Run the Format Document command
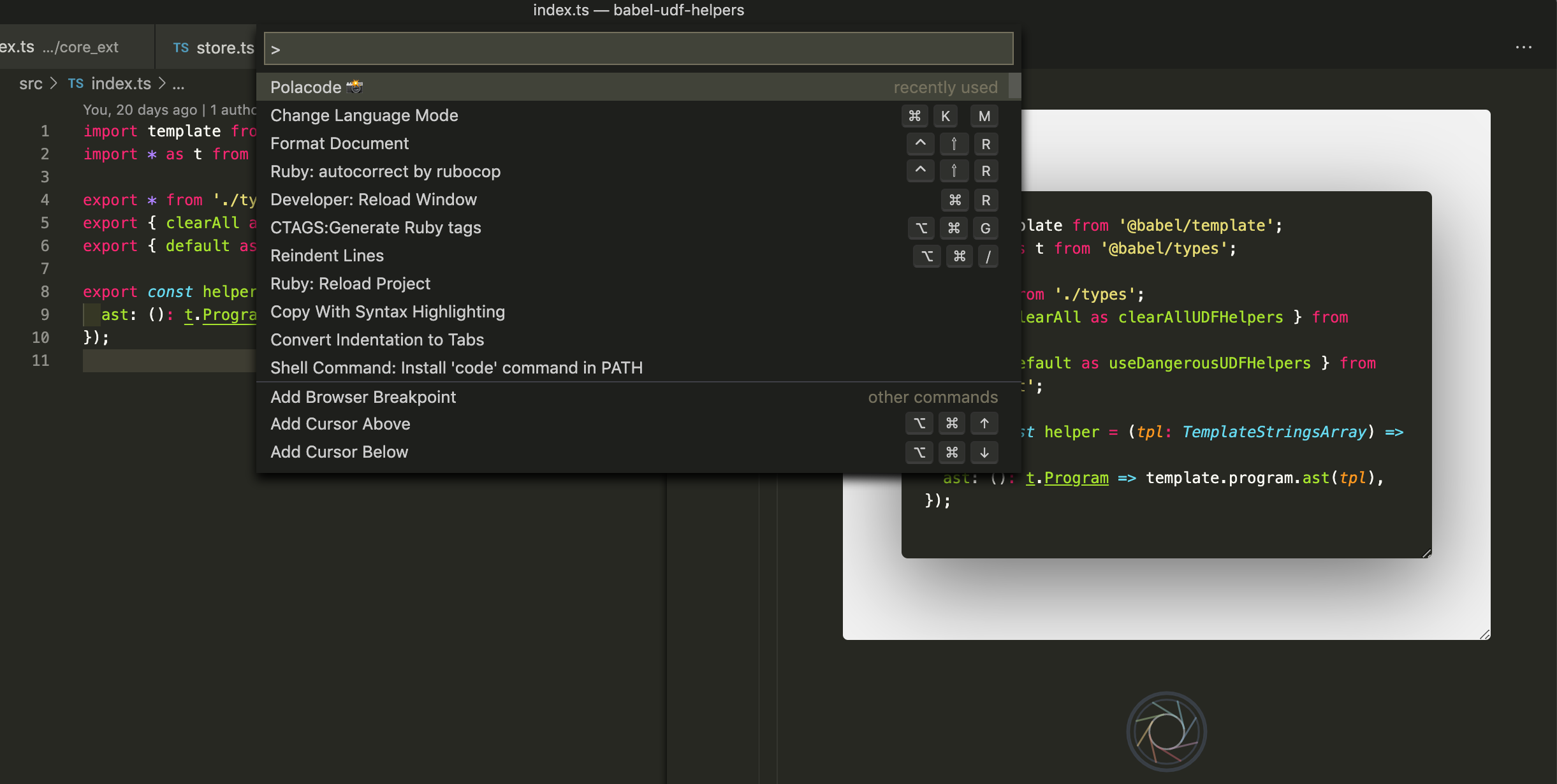1557x784 pixels. pyautogui.click(x=339, y=143)
